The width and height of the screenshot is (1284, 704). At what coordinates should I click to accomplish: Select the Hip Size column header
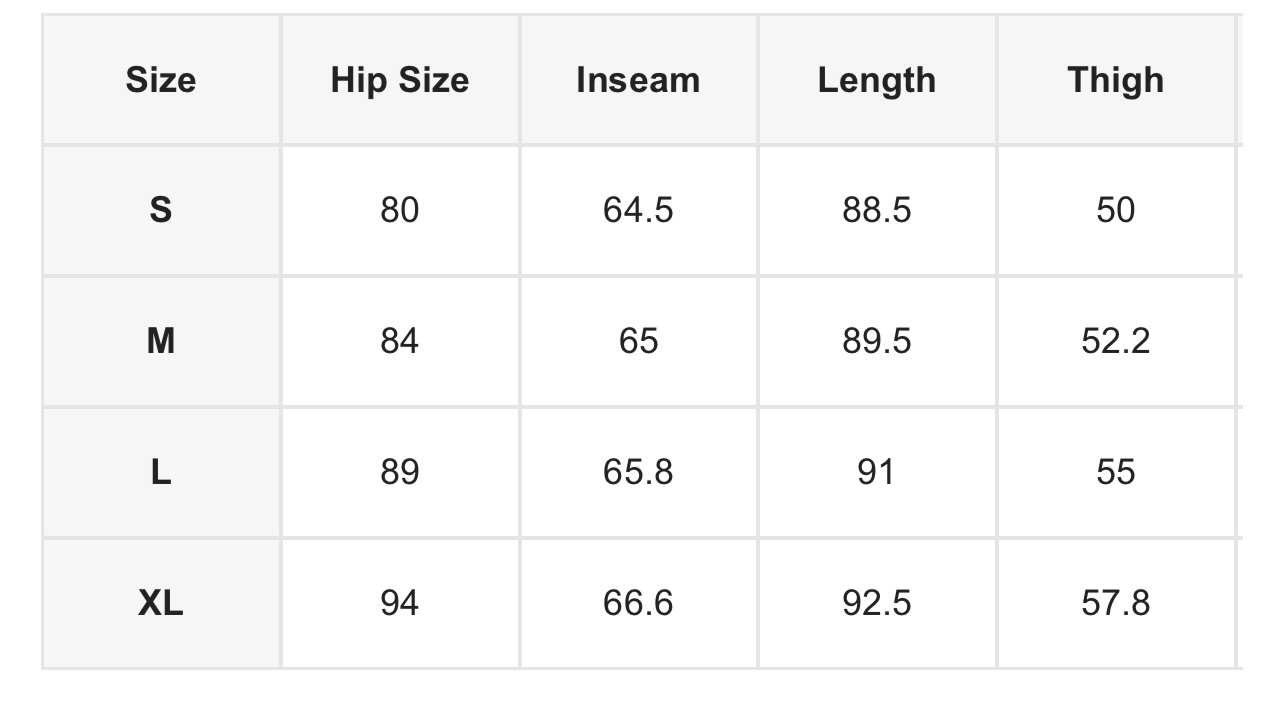[x=400, y=80]
